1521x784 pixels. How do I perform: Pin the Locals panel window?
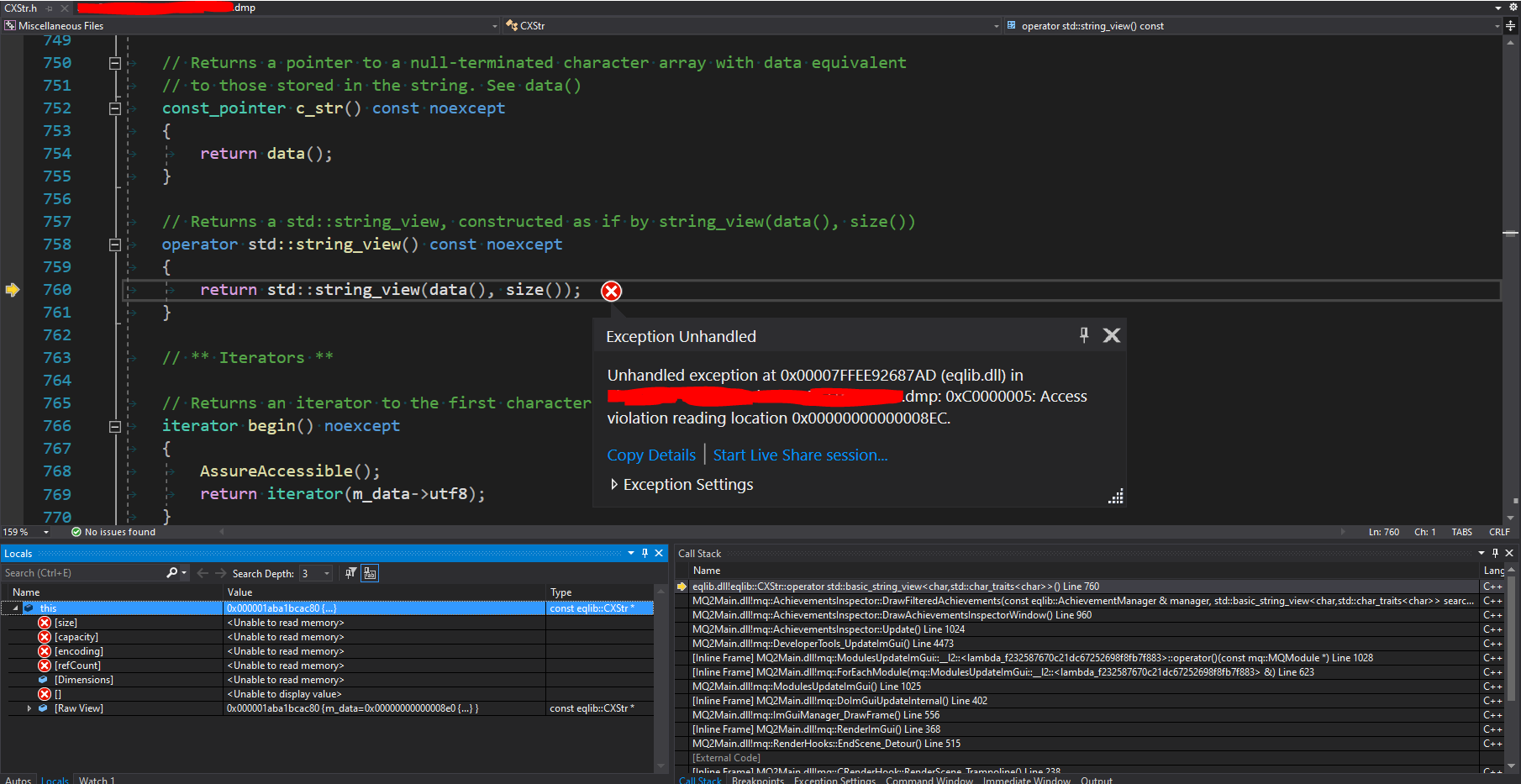645,553
